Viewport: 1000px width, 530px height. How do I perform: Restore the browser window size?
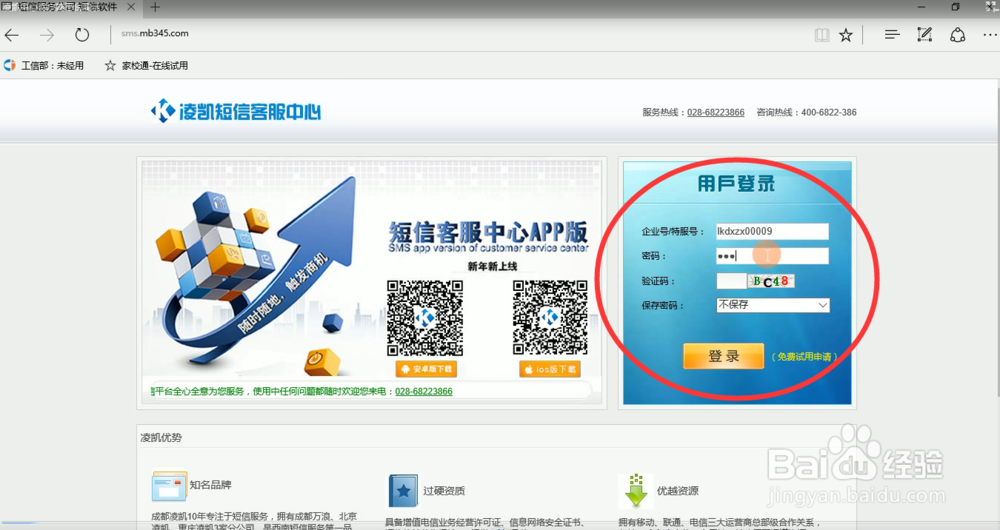(x=955, y=7)
